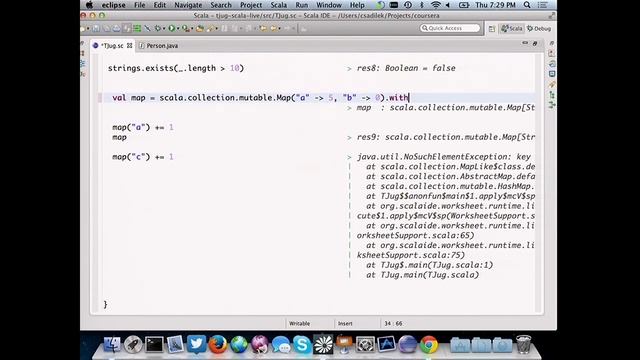640x360 pixels.
Task: Open Finder from the Dock
Action: click(x=112, y=344)
